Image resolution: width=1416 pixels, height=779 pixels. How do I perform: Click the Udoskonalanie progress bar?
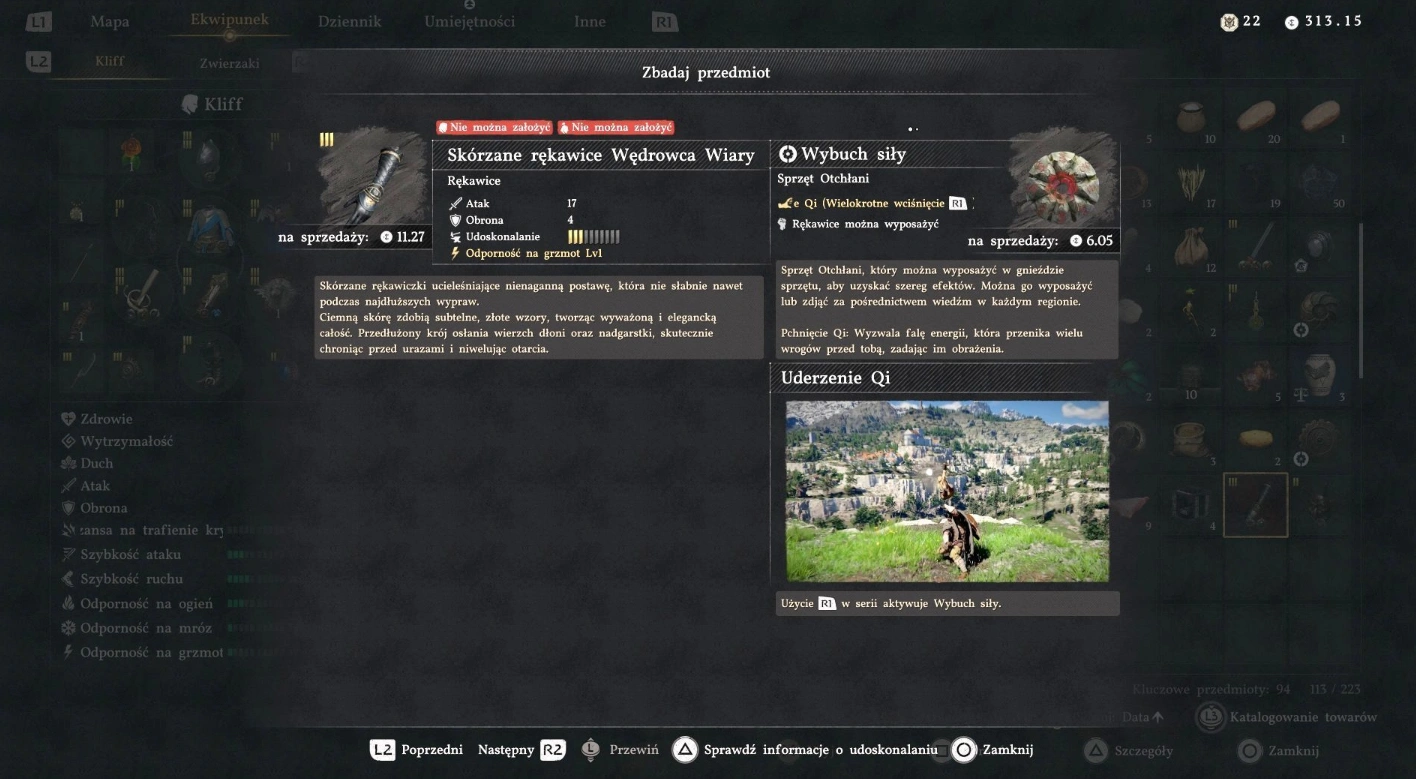594,237
